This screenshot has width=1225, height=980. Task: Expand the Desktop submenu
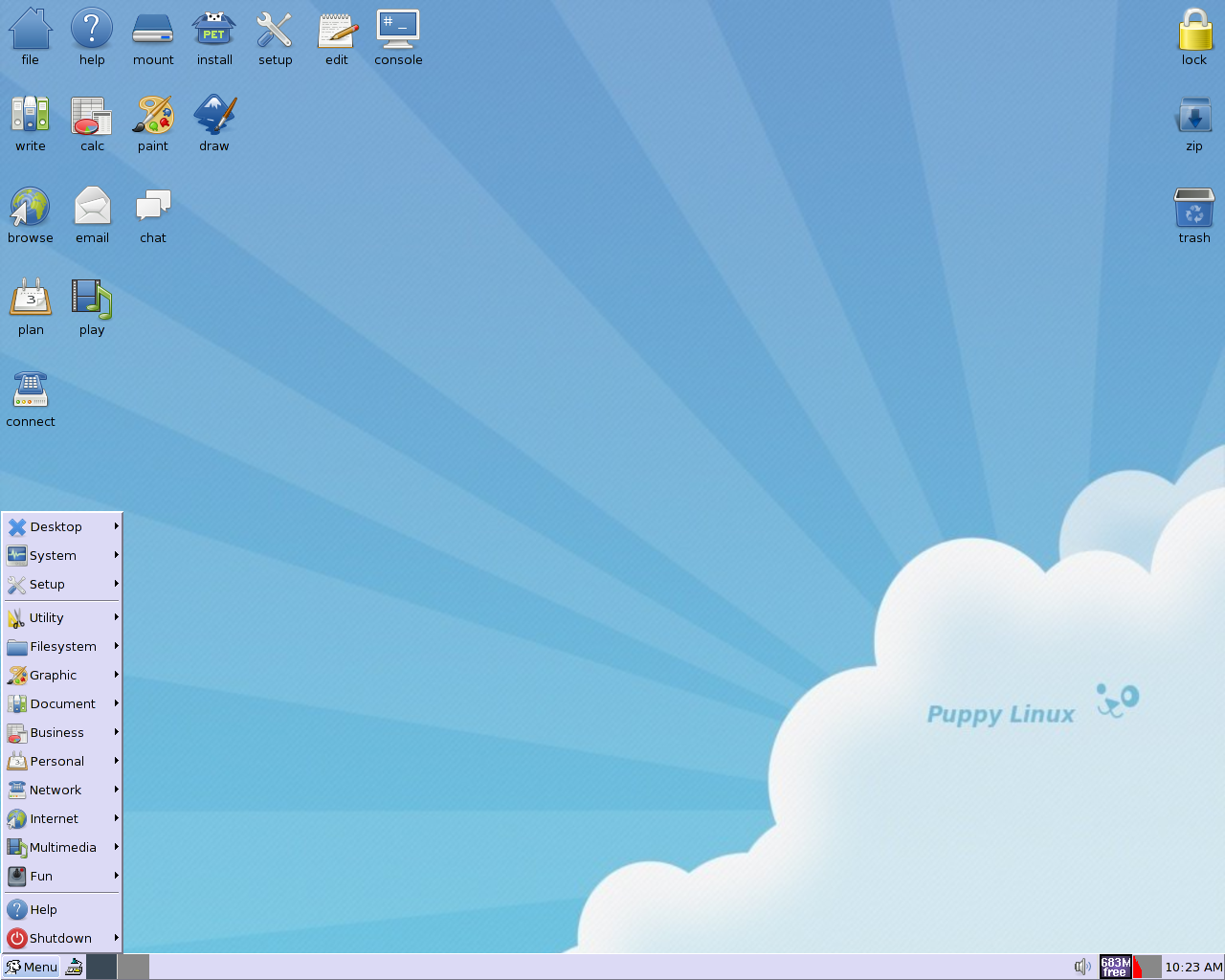pos(62,526)
